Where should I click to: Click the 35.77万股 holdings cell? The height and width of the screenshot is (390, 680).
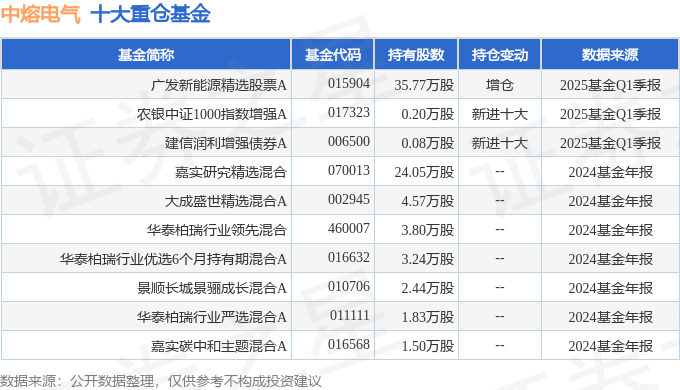[x=424, y=85]
